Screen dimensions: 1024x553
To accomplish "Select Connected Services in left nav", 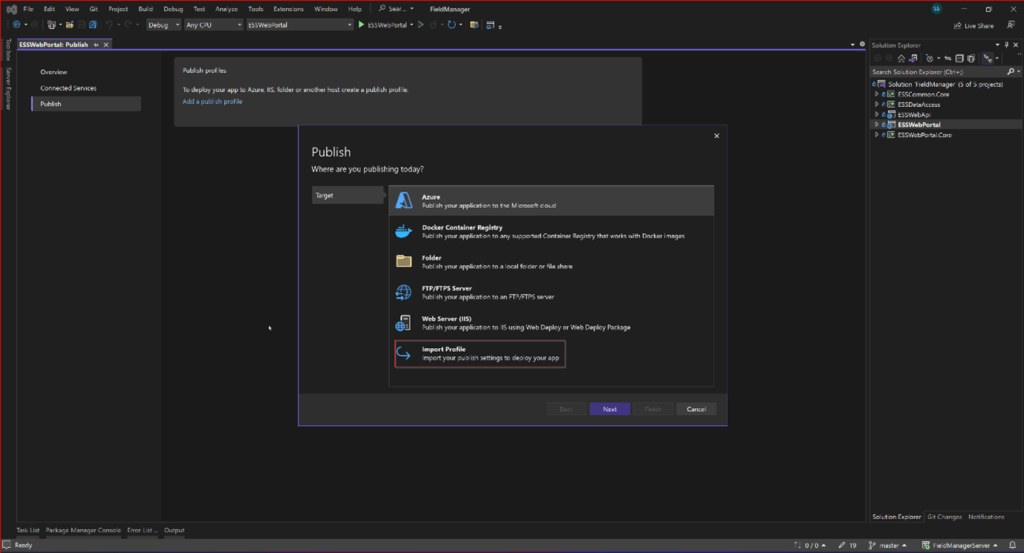I will pos(69,88).
